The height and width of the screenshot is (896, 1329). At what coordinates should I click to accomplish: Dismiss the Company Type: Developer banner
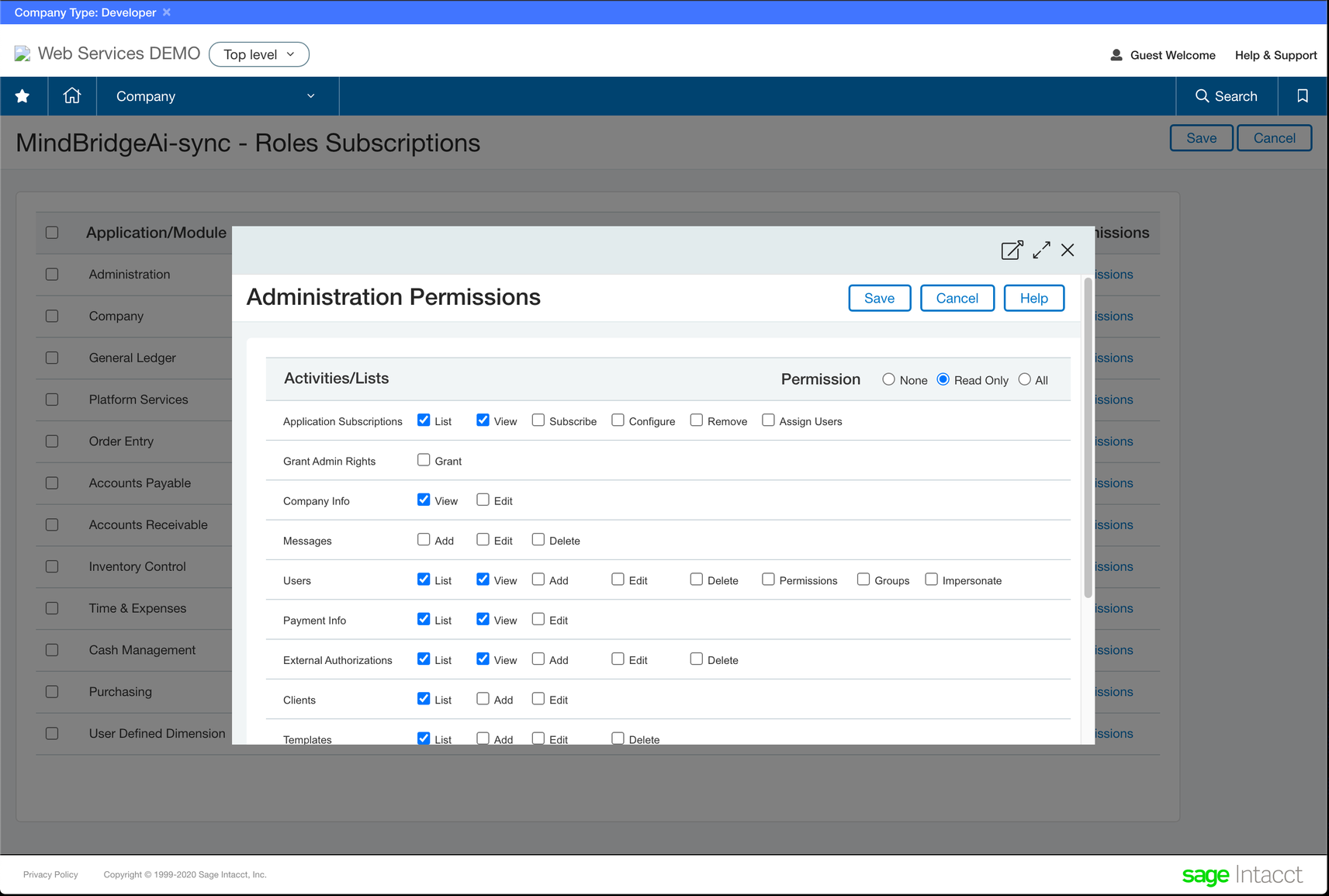click(166, 12)
